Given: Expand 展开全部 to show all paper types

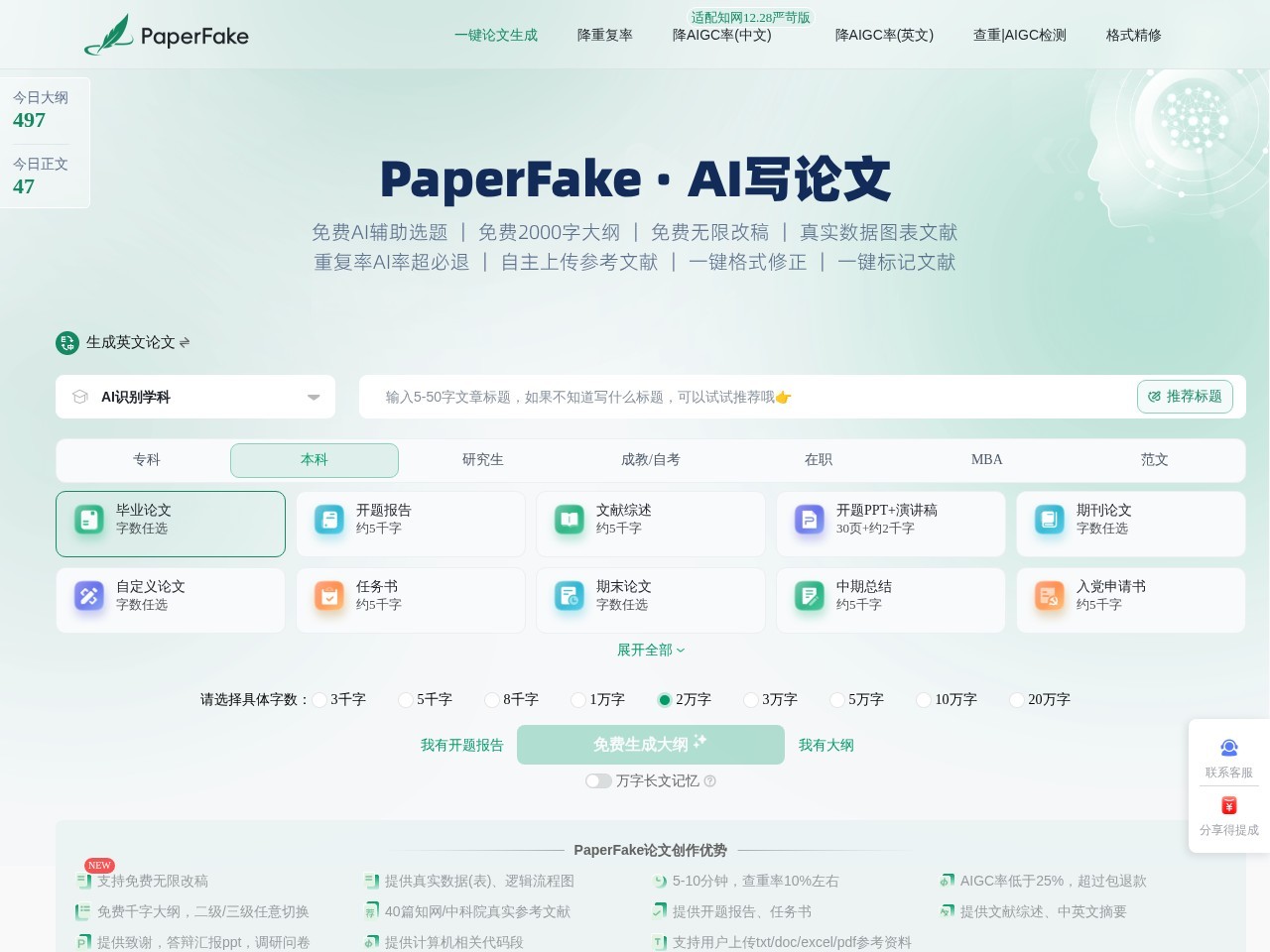Looking at the screenshot, I should (650, 650).
